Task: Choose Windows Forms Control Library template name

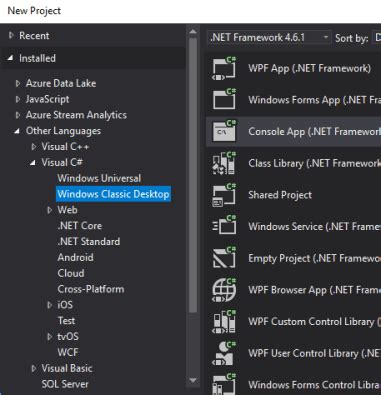Action: click(314, 385)
